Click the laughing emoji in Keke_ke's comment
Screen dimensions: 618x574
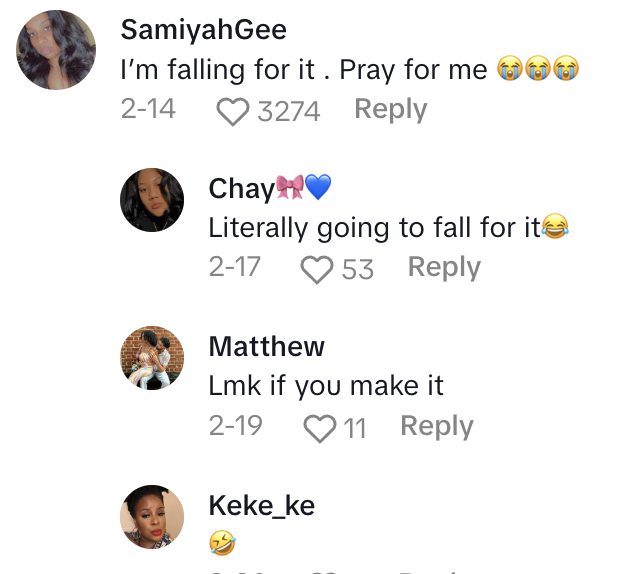[222, 543]
